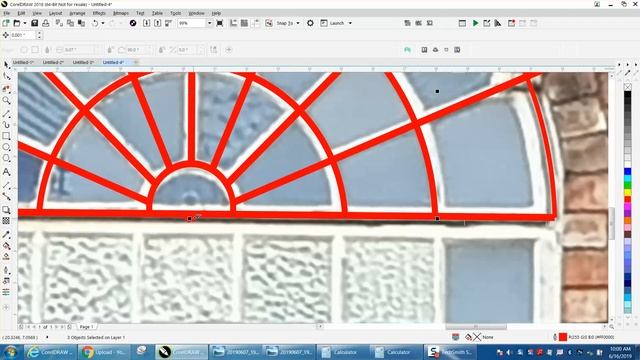The height and width of the screenshot is (360, 640).
Task: Switch to the Untitled-2 document tab
Action: click(x=53, y=62)
